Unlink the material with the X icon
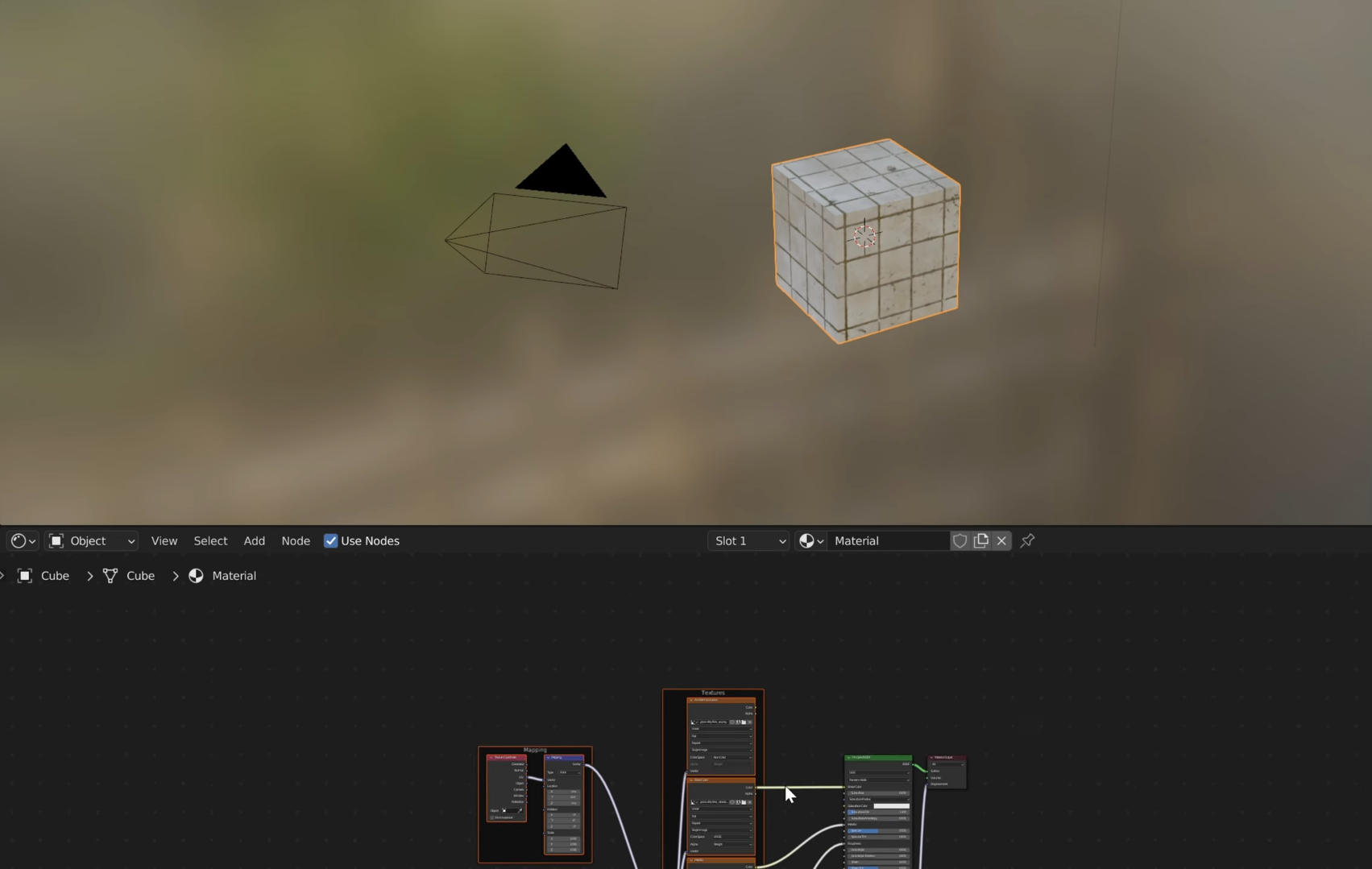Image resolution: width=1372 pixels, height=869 pixels. [x=1001, y=541]
